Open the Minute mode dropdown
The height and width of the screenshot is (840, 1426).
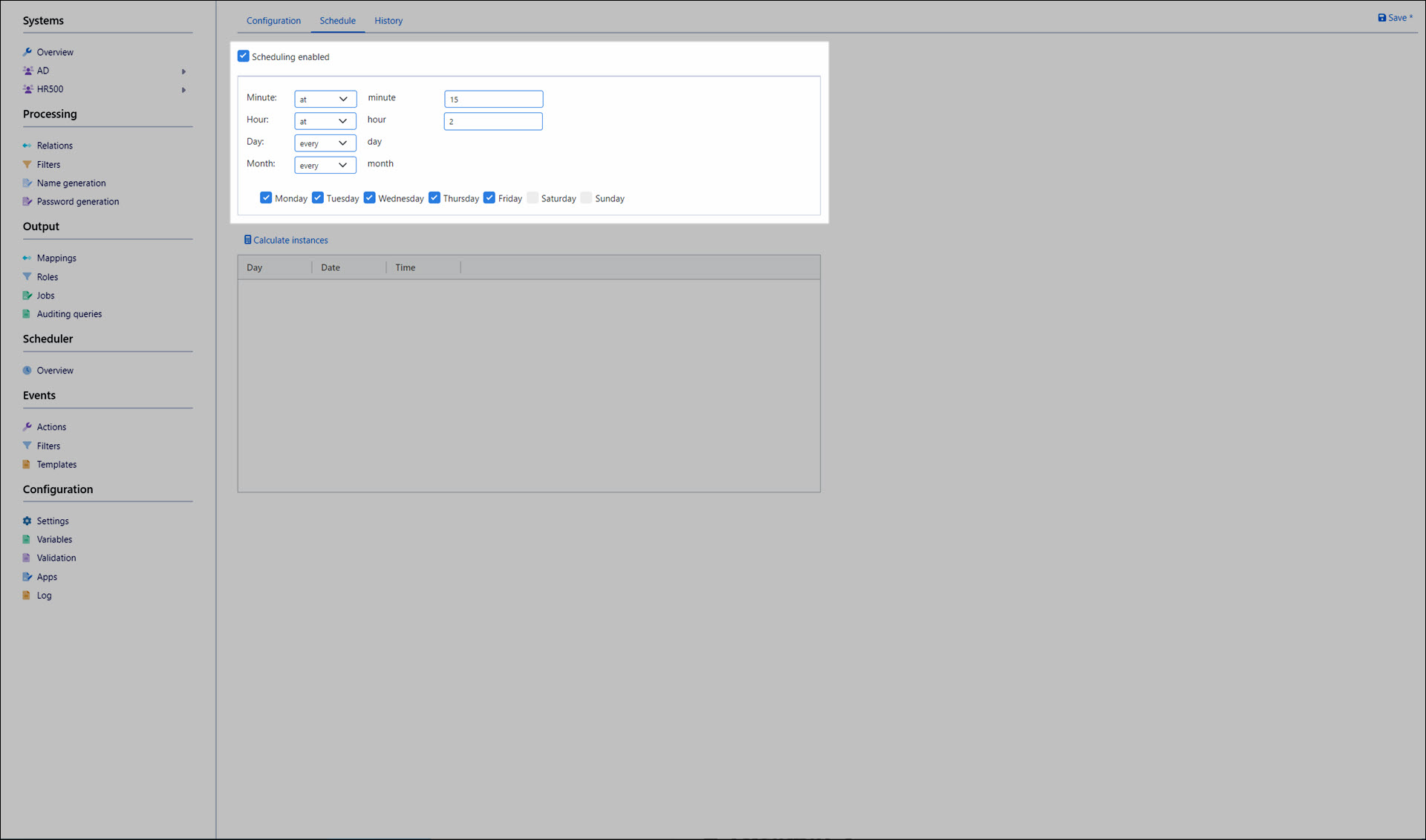point(325,99)
